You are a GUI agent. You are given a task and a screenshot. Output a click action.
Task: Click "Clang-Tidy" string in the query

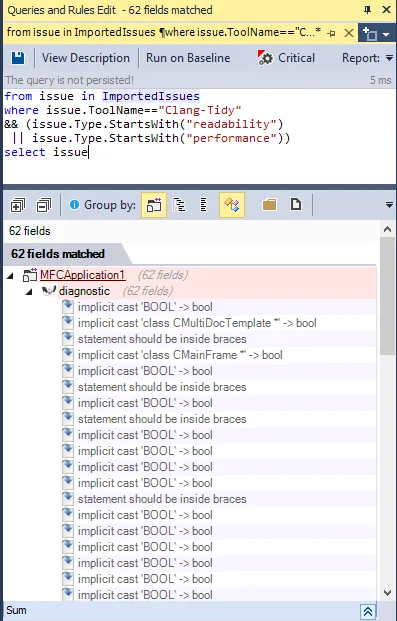[x=199, y=110]
